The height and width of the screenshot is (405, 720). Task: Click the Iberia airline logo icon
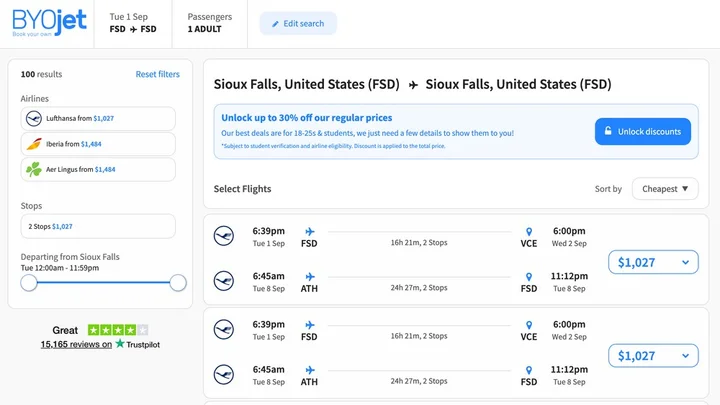[x=34, y=144]
